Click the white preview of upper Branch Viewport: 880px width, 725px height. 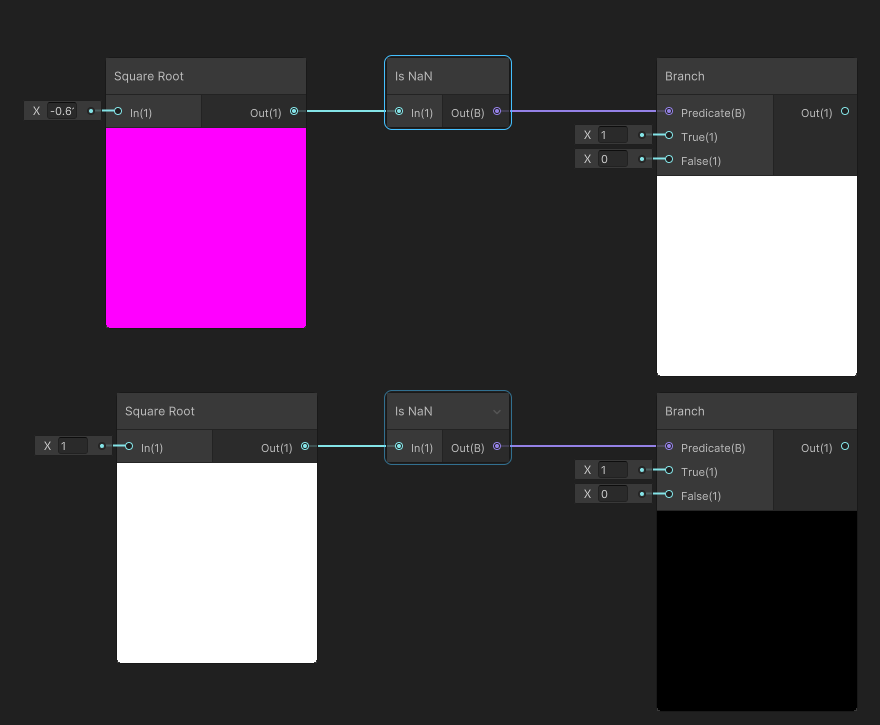pyautogui.click(x=757, y=276)
